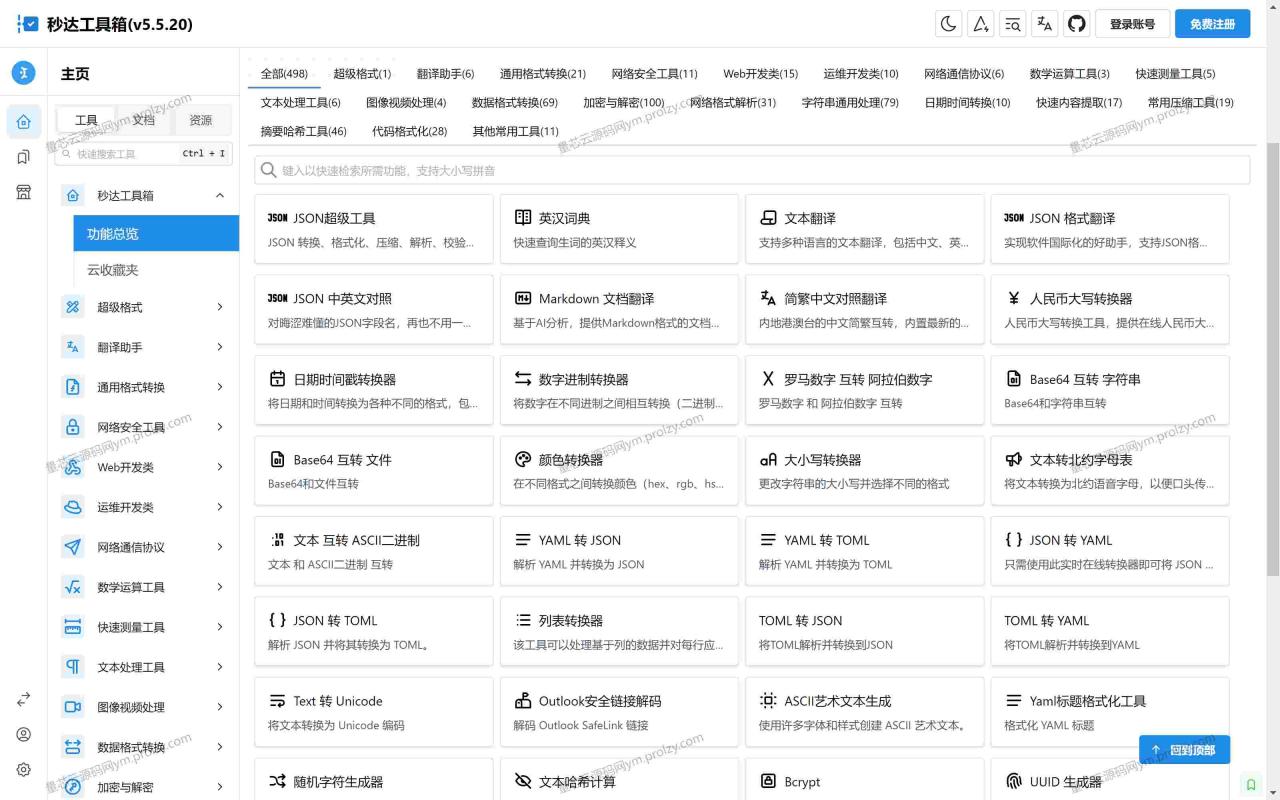This screenshot has height=800, width=1280.
Task: Select the 加密与解密(100) category tab
Action: tap(623, 103)
